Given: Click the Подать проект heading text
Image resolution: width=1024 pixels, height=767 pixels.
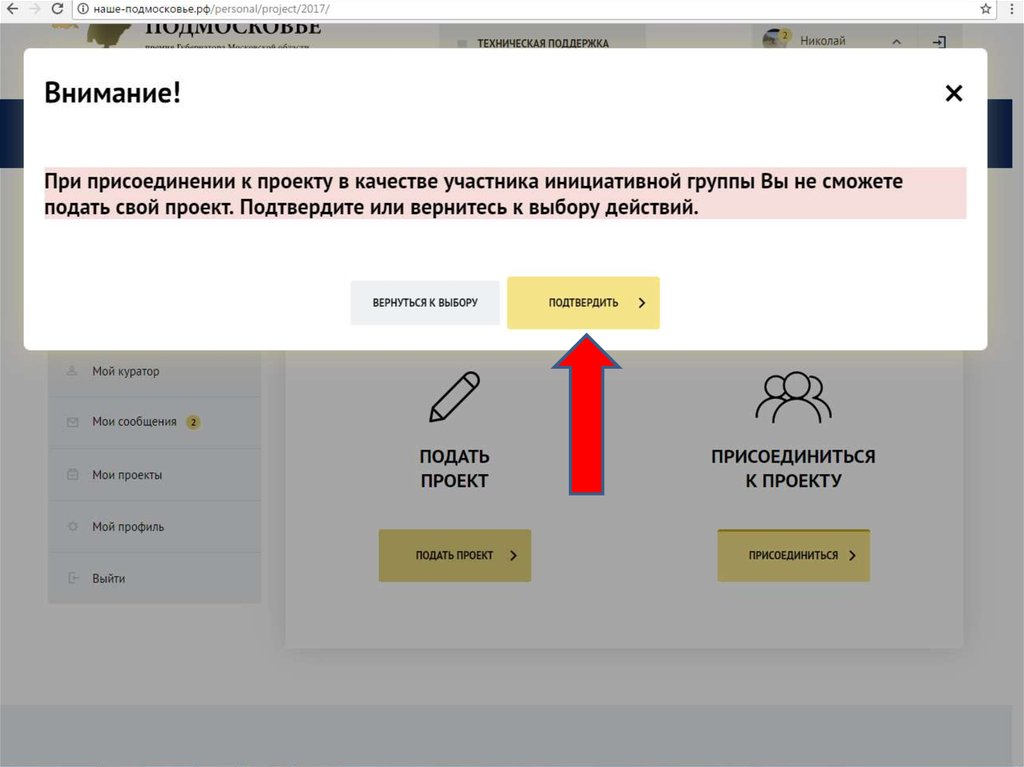Looking at the screenshot, I should tap(455, 468).
